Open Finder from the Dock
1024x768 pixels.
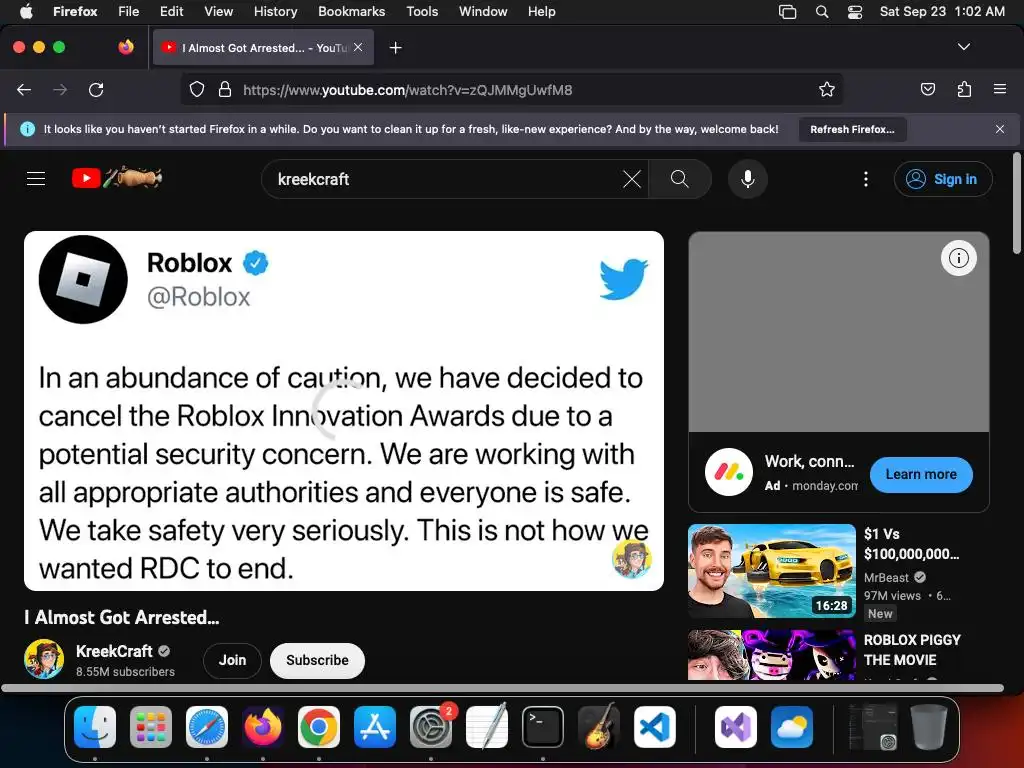point(95,727)
